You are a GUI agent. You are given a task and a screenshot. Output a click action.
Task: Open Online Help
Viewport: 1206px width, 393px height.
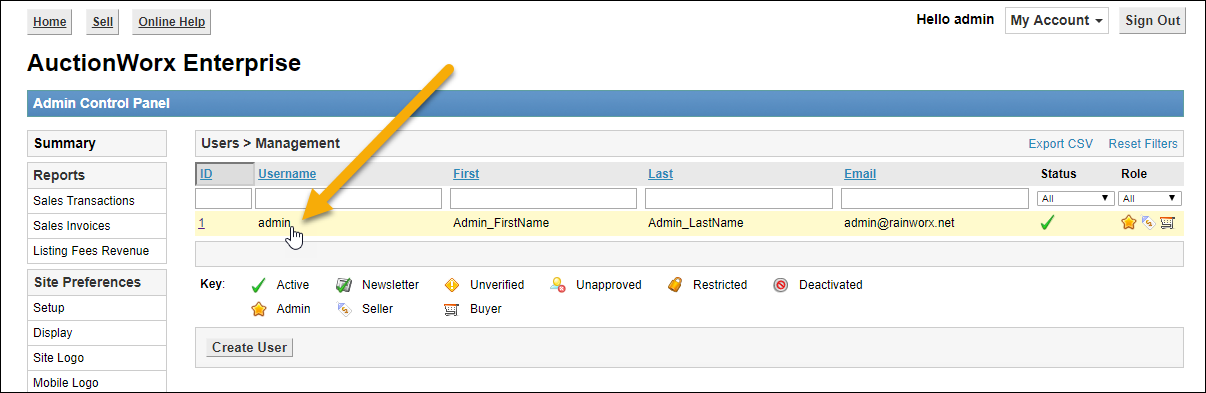171,22
